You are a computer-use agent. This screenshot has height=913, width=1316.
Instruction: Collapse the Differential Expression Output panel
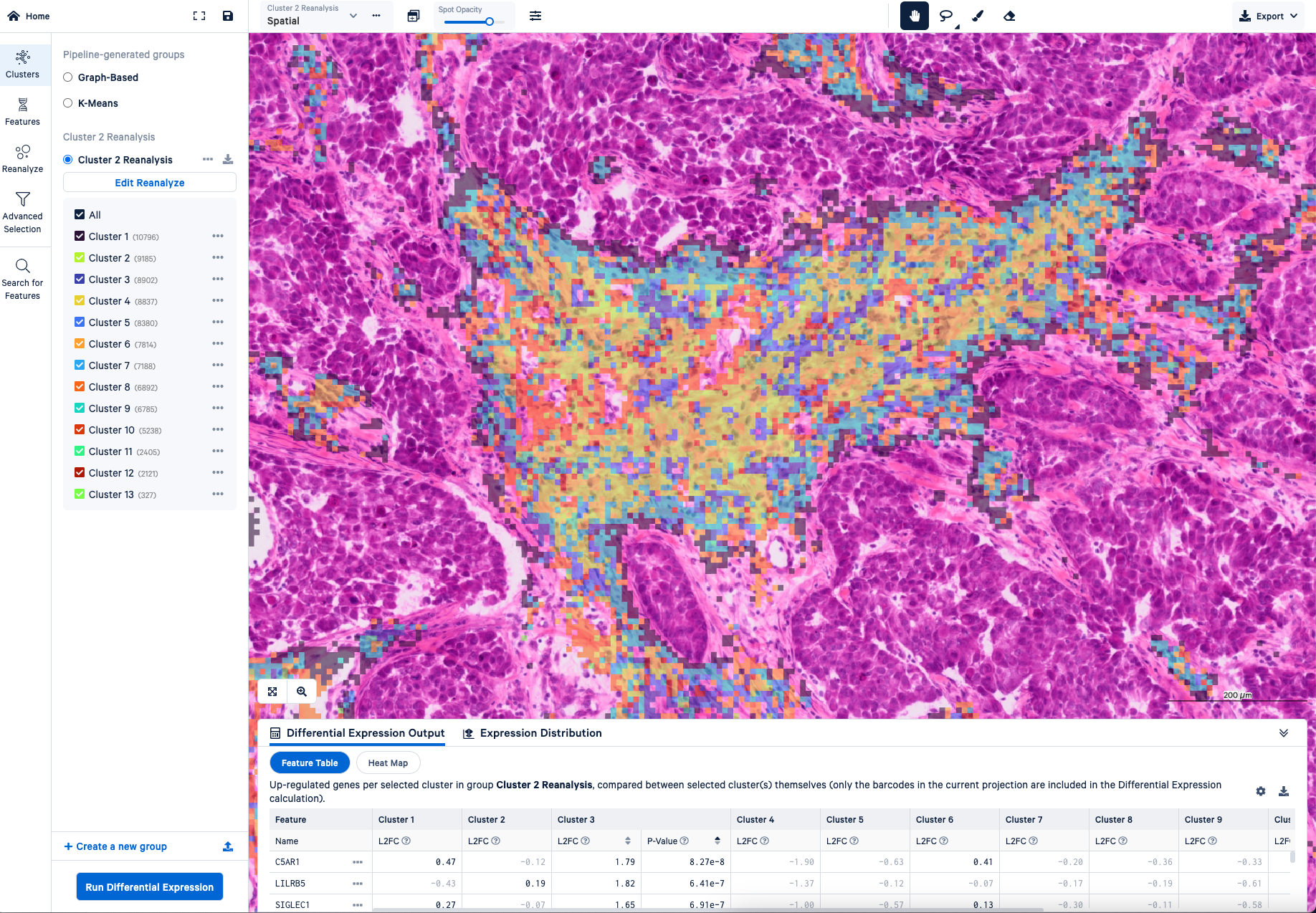pyautogui.click(x=1283, y=733)
